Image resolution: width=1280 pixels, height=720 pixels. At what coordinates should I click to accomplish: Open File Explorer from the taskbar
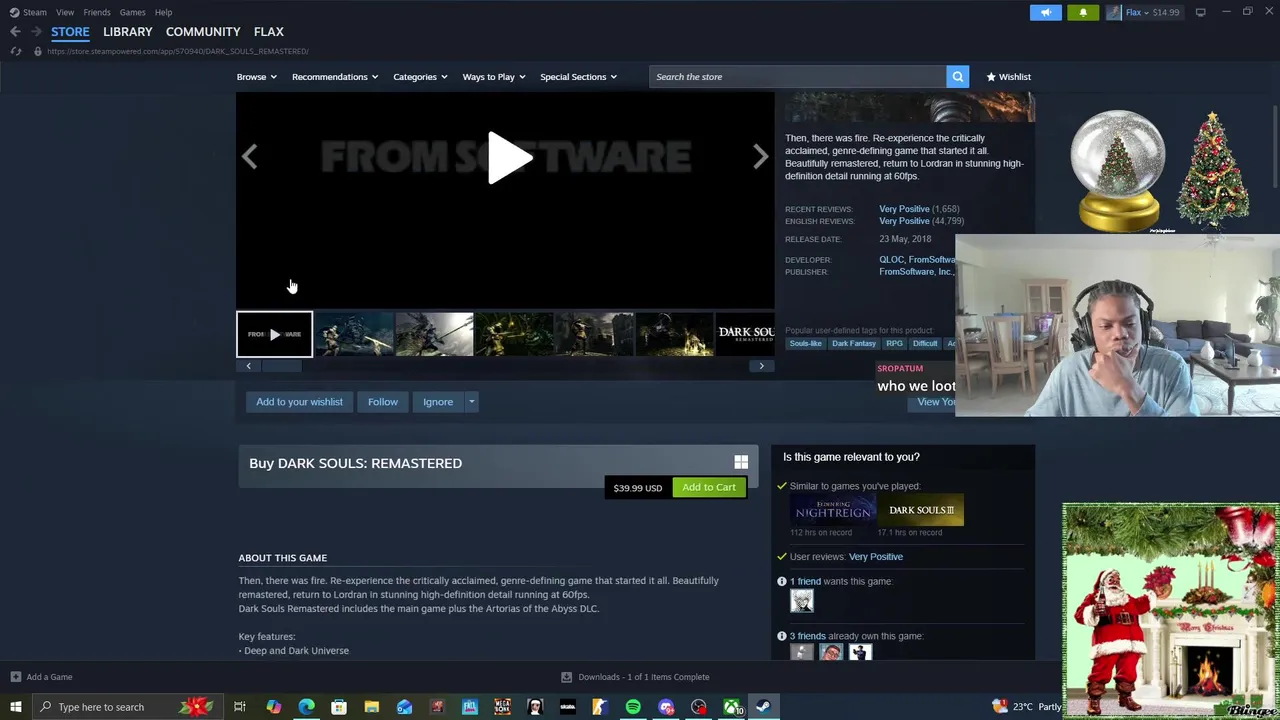click(x=371, y=707)
